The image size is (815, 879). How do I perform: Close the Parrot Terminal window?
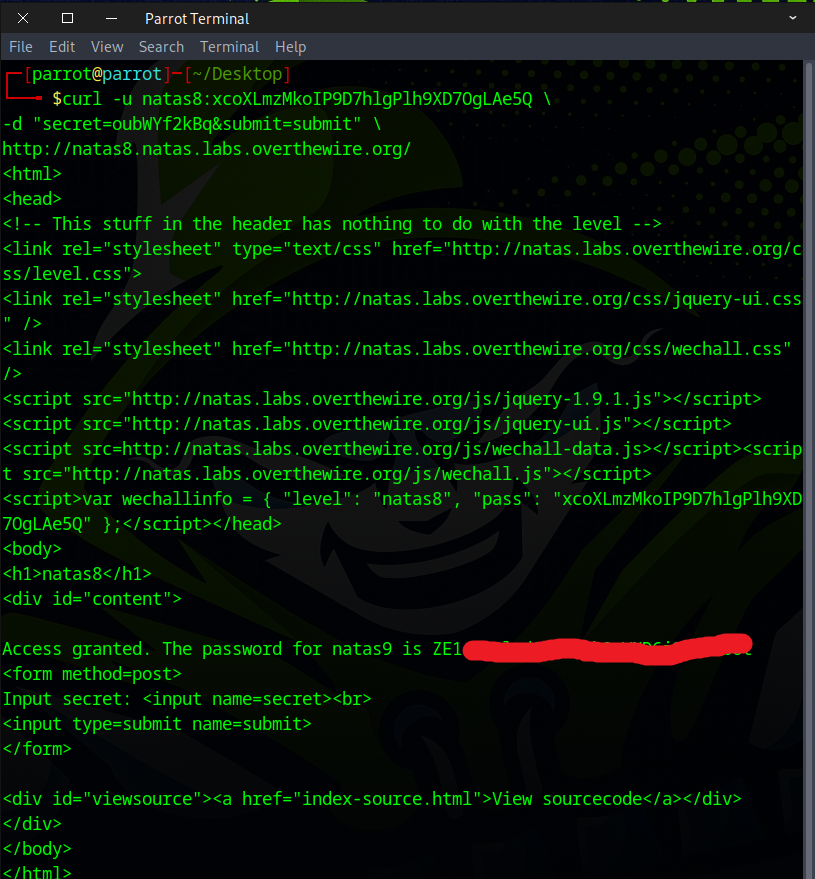click(x=23, y=18)
